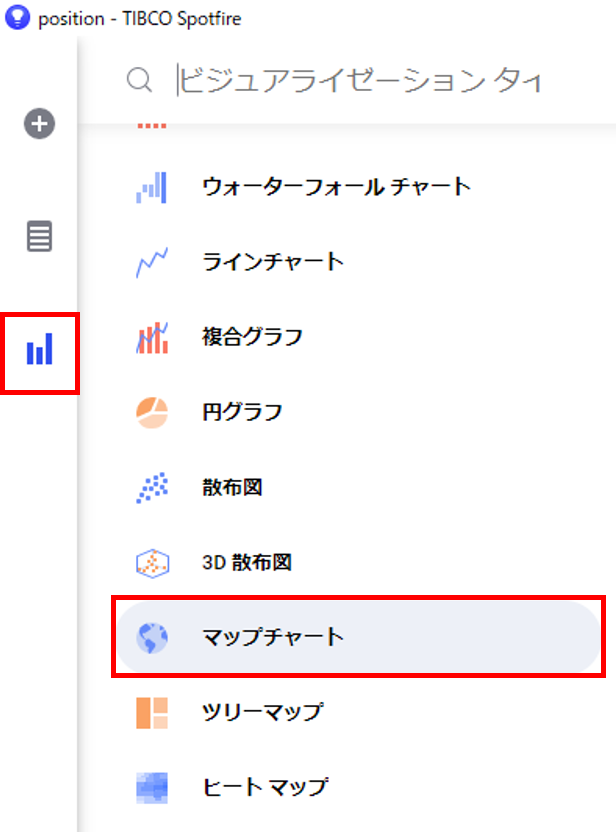Image resolution: width=616 pixels, height=832 pixels.
Task: Choose 円グラフ from the list
Action: click(x=242, y=412)
